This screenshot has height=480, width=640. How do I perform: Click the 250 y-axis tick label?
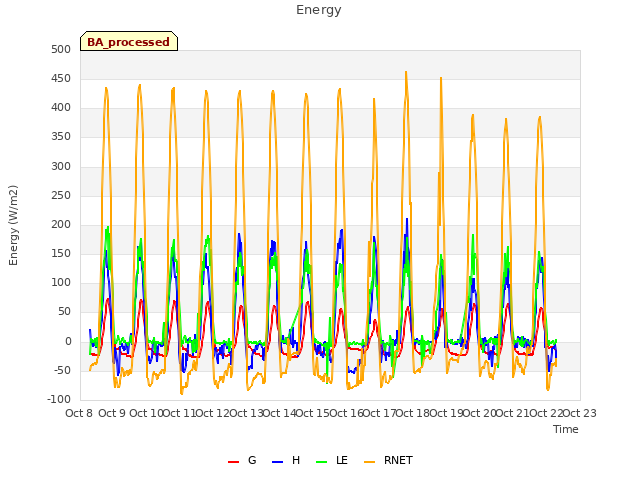pos(61,196)
